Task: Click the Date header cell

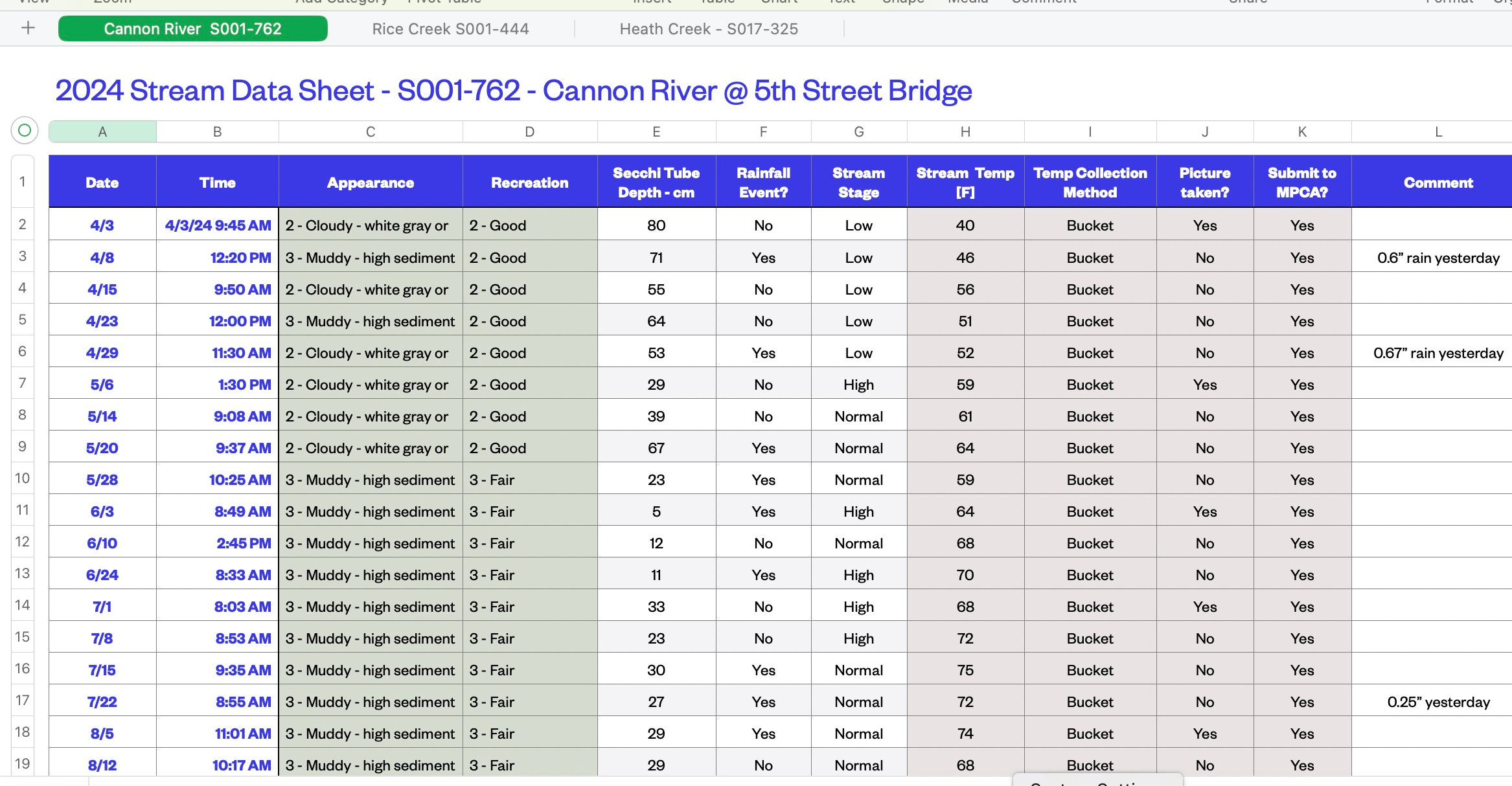Action: pos(102,182)
